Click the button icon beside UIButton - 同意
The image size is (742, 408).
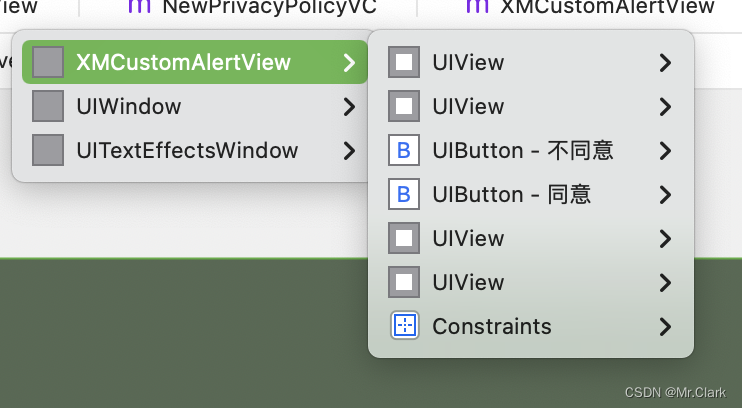pos(404,195)
